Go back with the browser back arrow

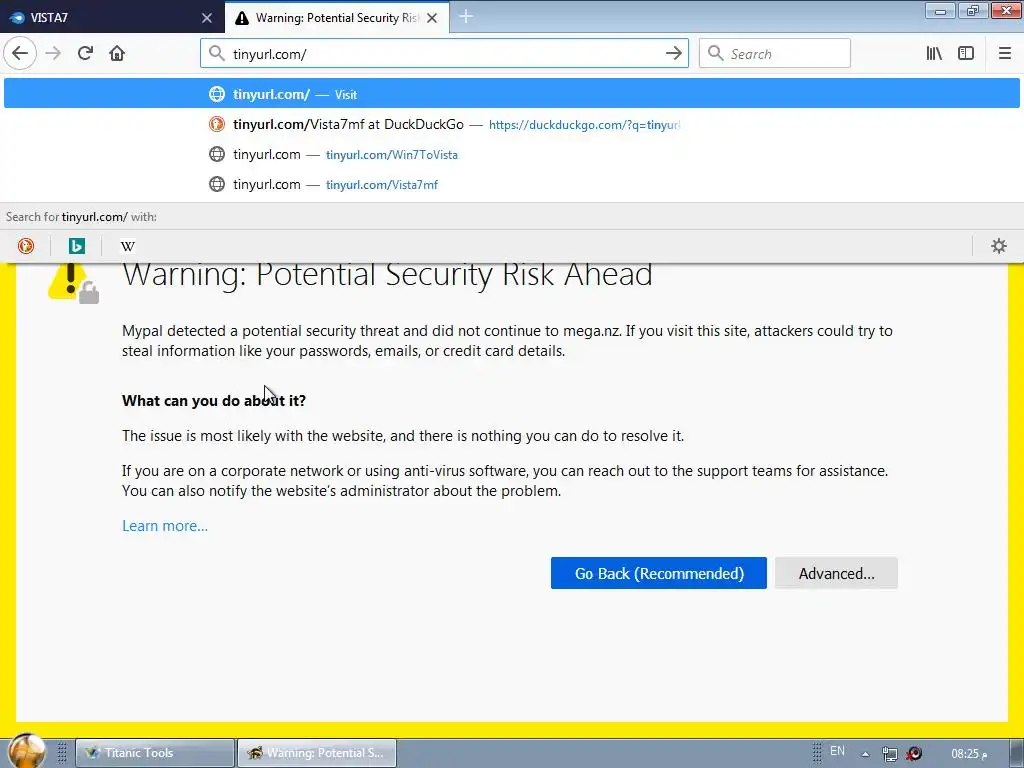tap(20, 53)
